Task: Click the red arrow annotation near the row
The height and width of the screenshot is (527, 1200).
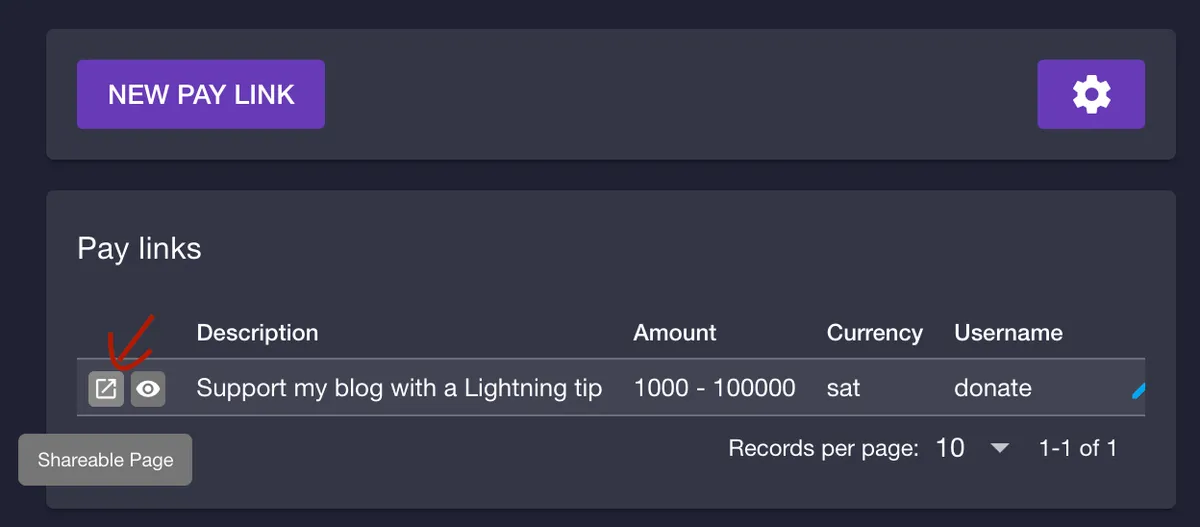Action: tap(132, 344)
